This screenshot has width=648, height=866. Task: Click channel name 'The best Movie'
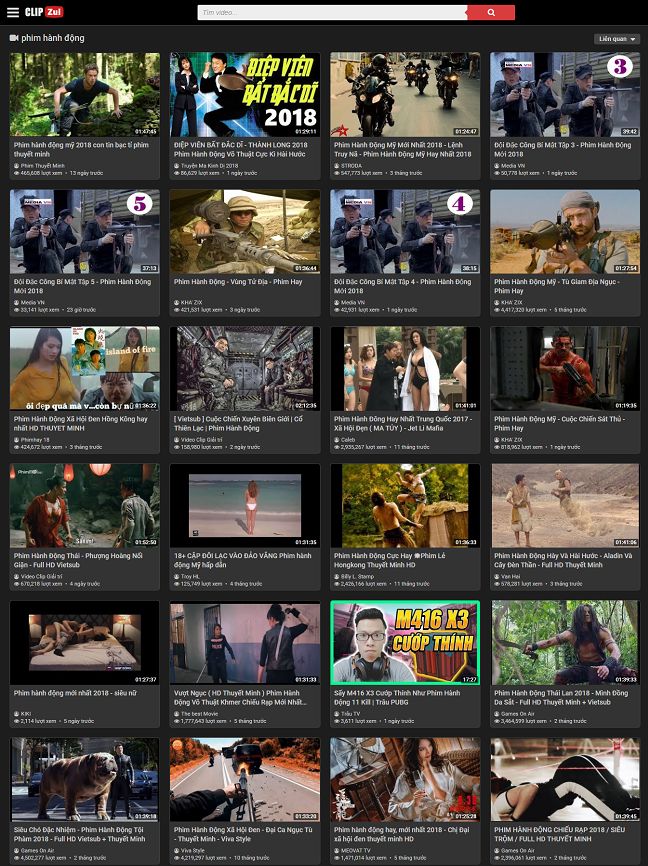click(x=199, y=714)
